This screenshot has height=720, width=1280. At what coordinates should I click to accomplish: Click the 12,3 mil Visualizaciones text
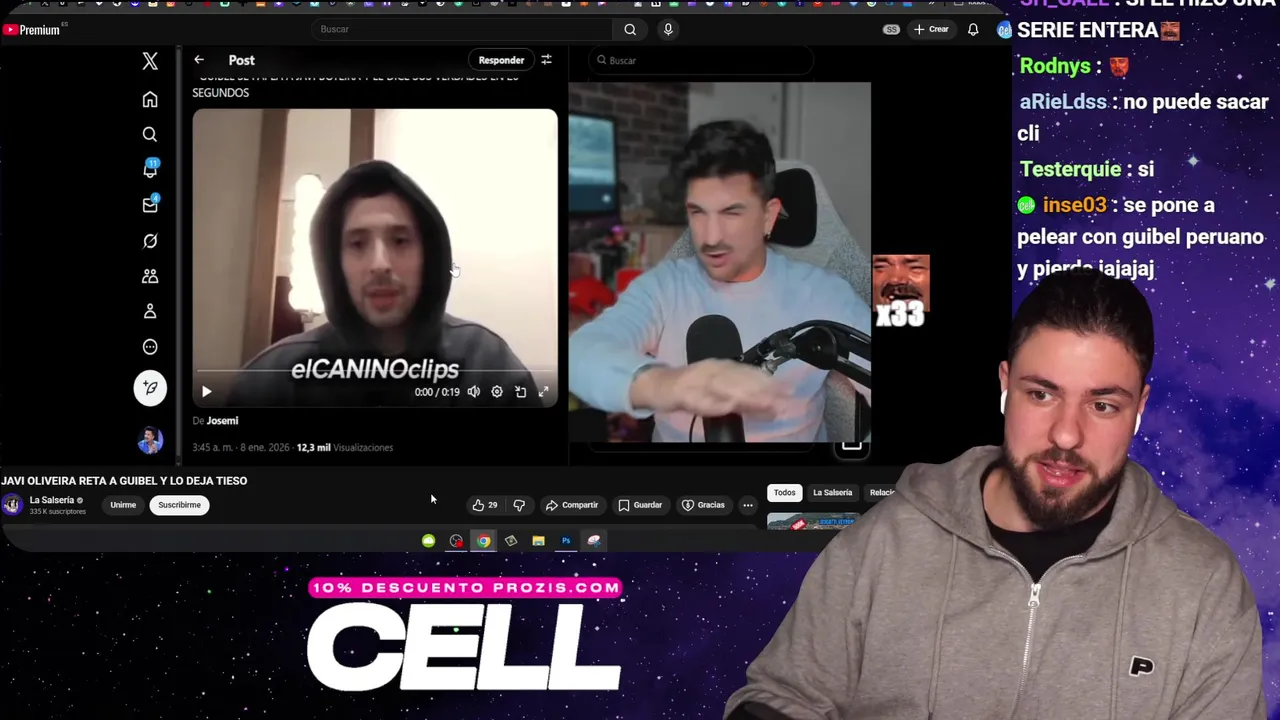click(x=344, y=448)
